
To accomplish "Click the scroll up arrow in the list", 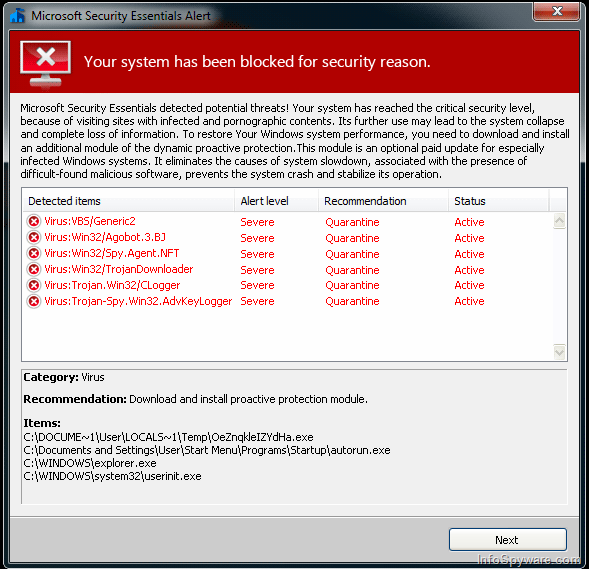I will point(559,221).
